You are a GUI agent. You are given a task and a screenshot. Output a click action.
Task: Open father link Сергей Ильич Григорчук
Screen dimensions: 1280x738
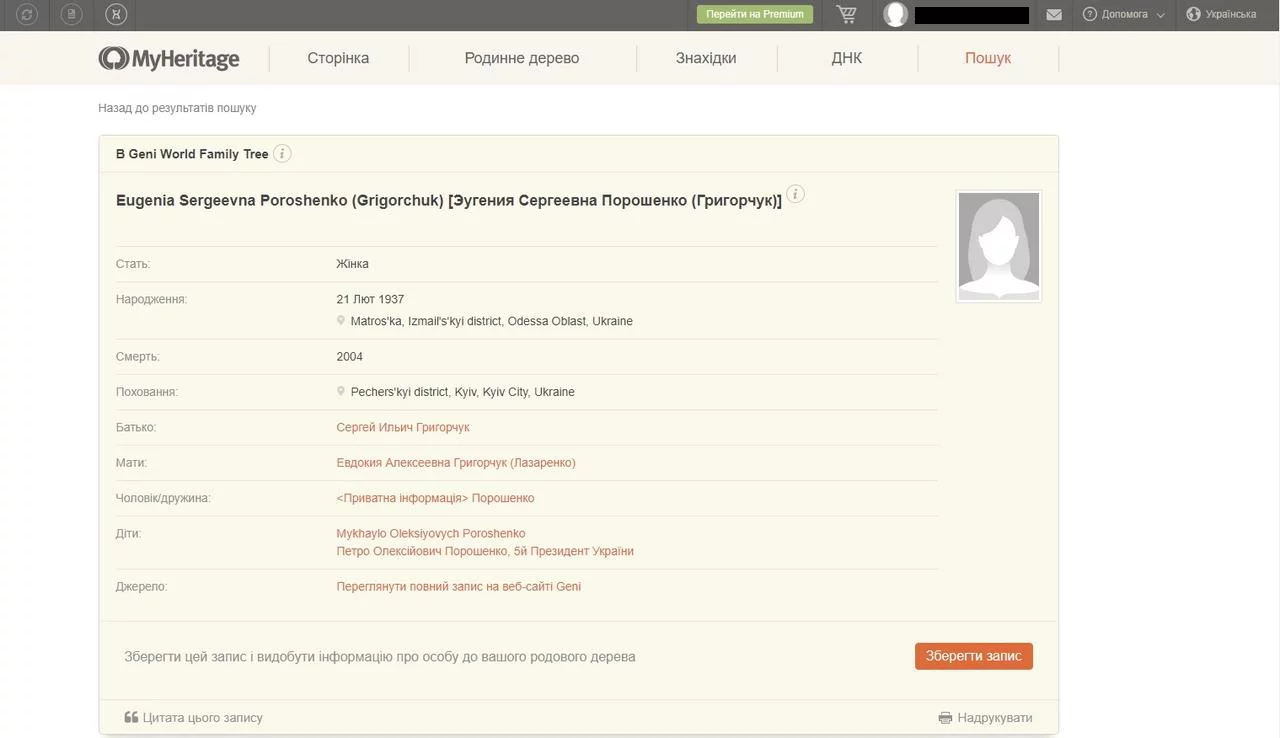point(403,427)
